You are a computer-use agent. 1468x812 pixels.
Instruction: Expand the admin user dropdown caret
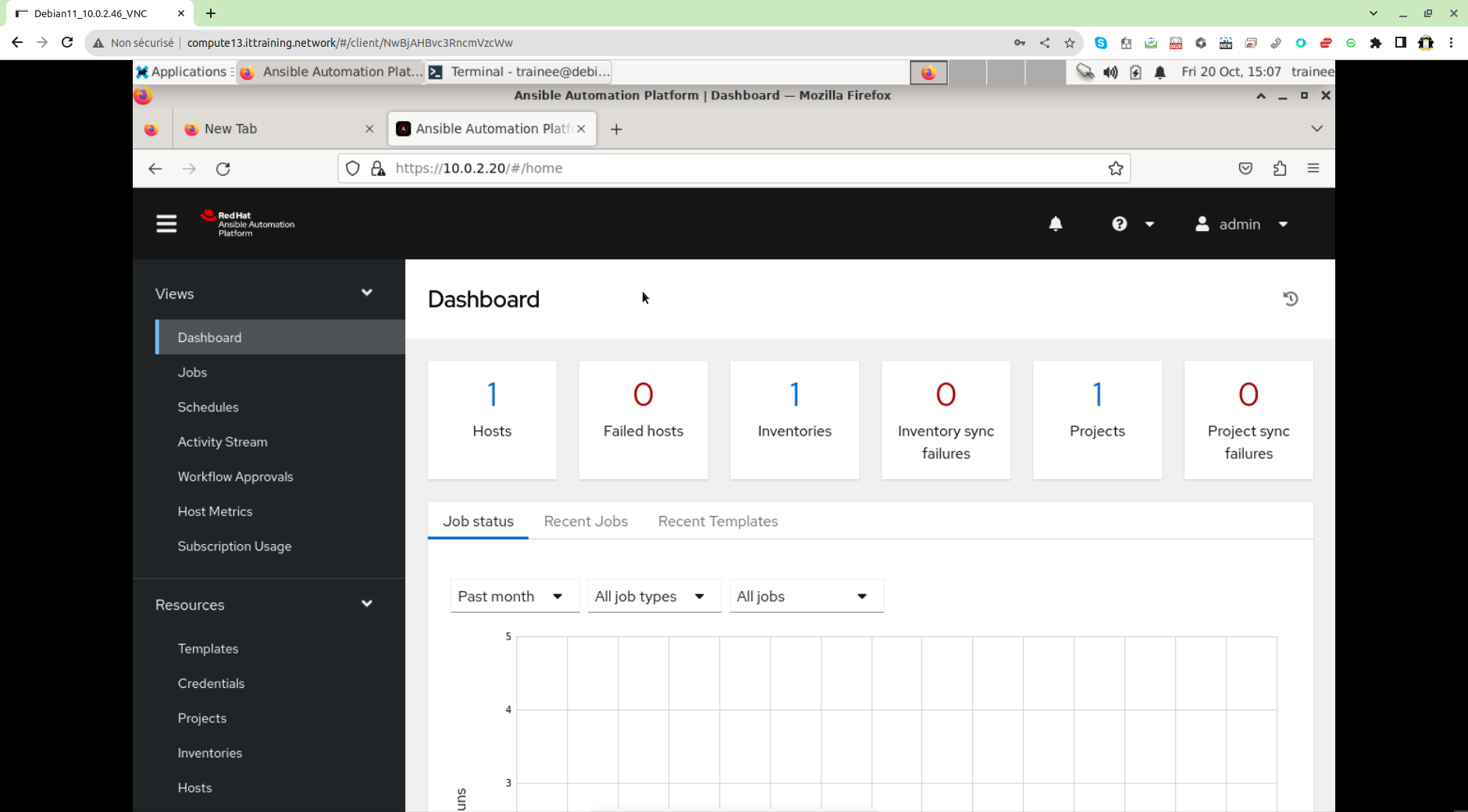click(1283, 224)
